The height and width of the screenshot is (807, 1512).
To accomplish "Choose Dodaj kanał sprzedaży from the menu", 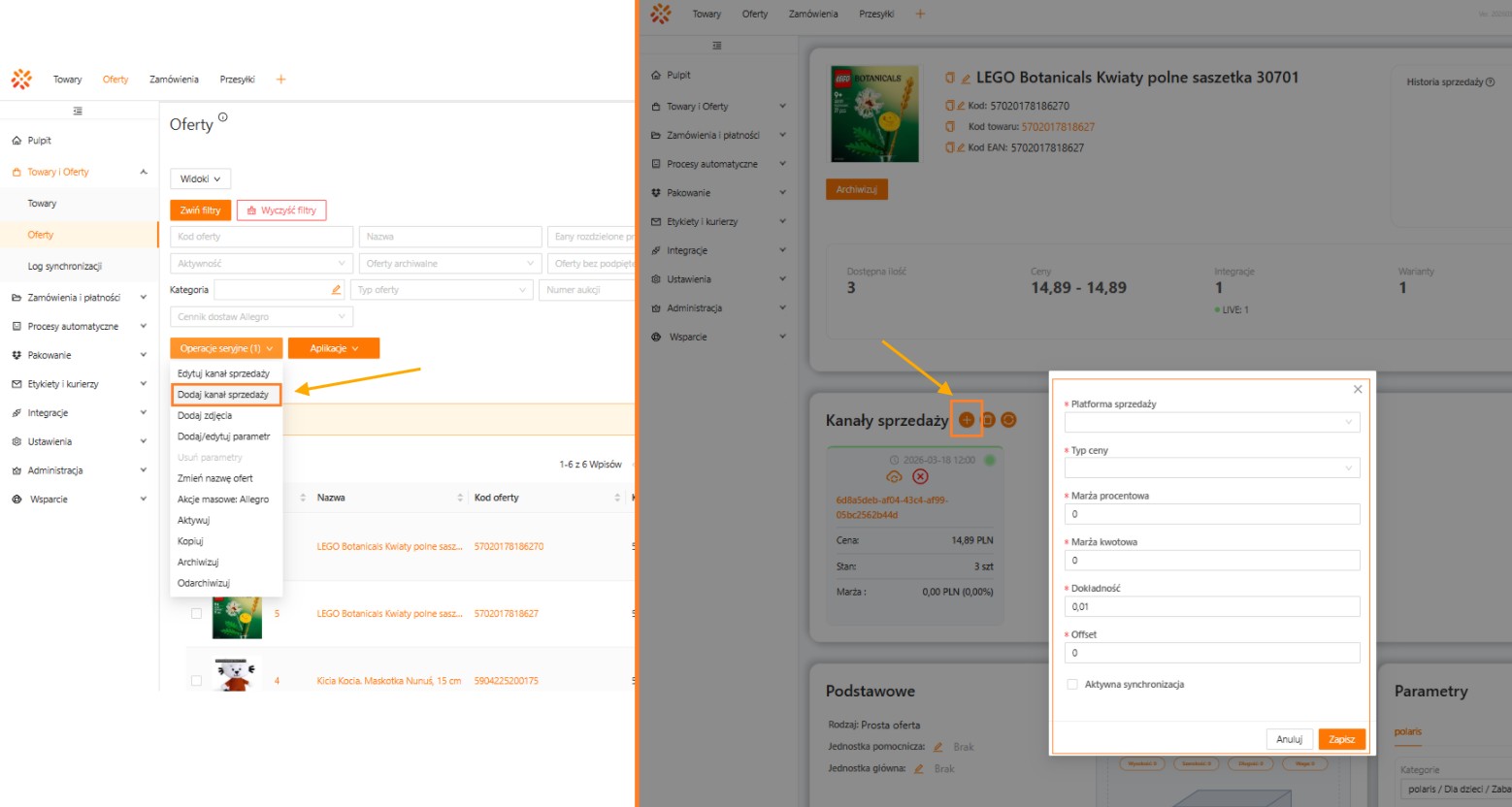I will pos(224,395).
